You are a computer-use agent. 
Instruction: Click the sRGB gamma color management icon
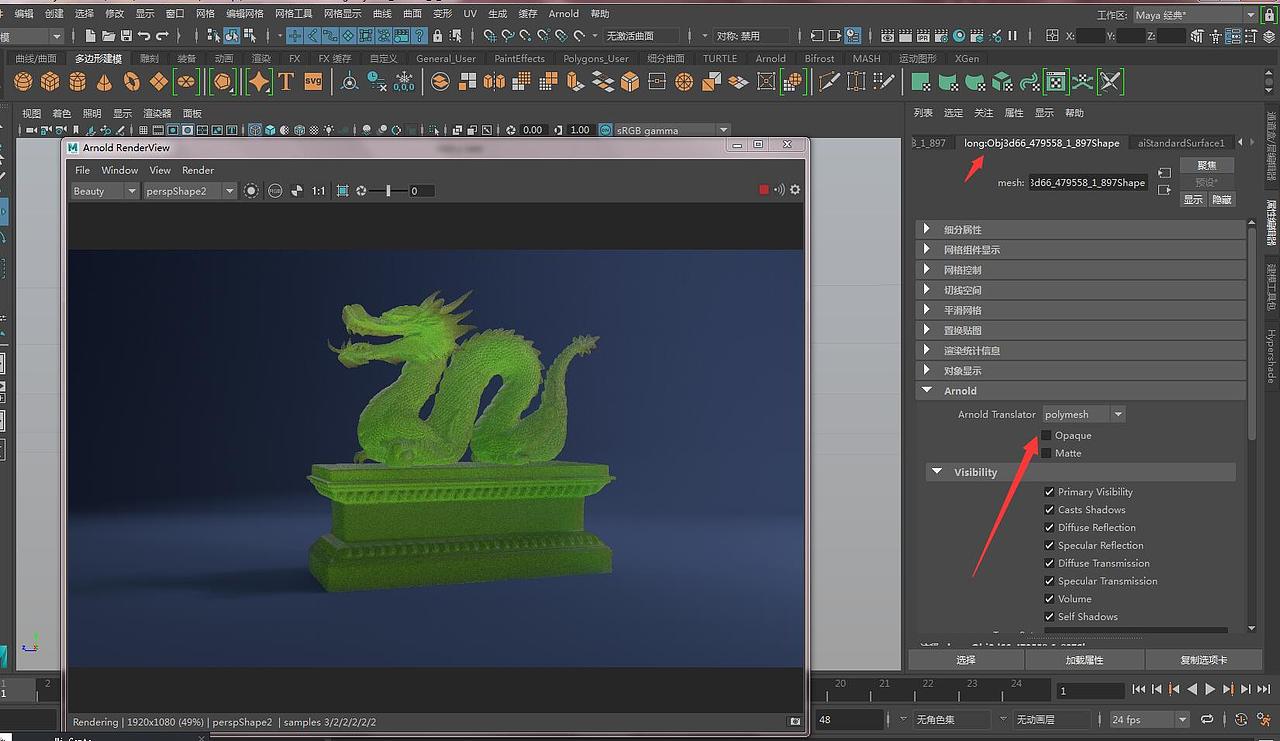coord(606,130)
